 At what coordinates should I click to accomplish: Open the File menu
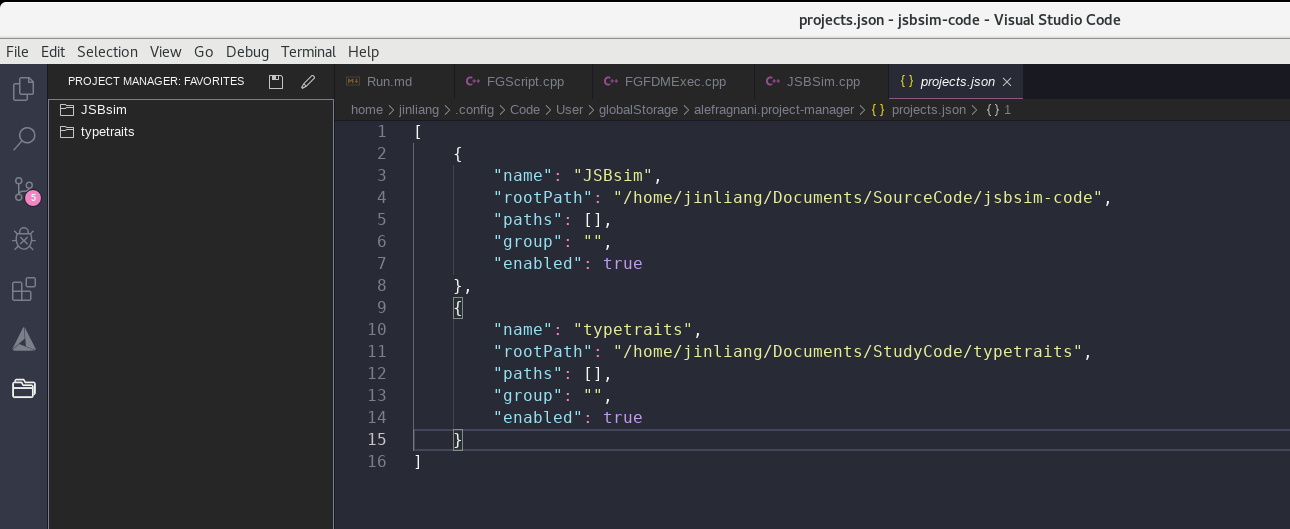pyautogui.click(x=17, y=51)
